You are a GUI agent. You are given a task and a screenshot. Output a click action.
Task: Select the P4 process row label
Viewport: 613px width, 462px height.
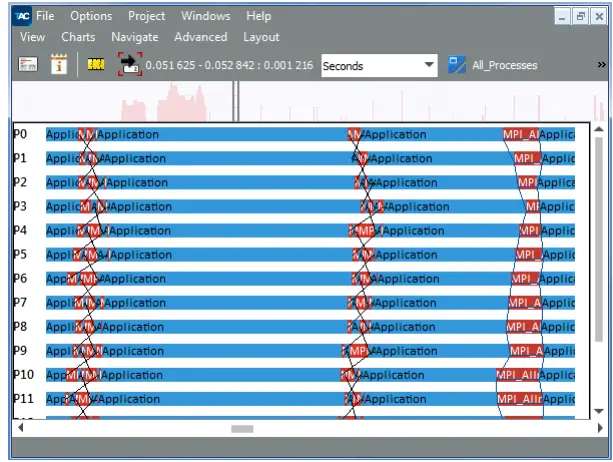20,230
